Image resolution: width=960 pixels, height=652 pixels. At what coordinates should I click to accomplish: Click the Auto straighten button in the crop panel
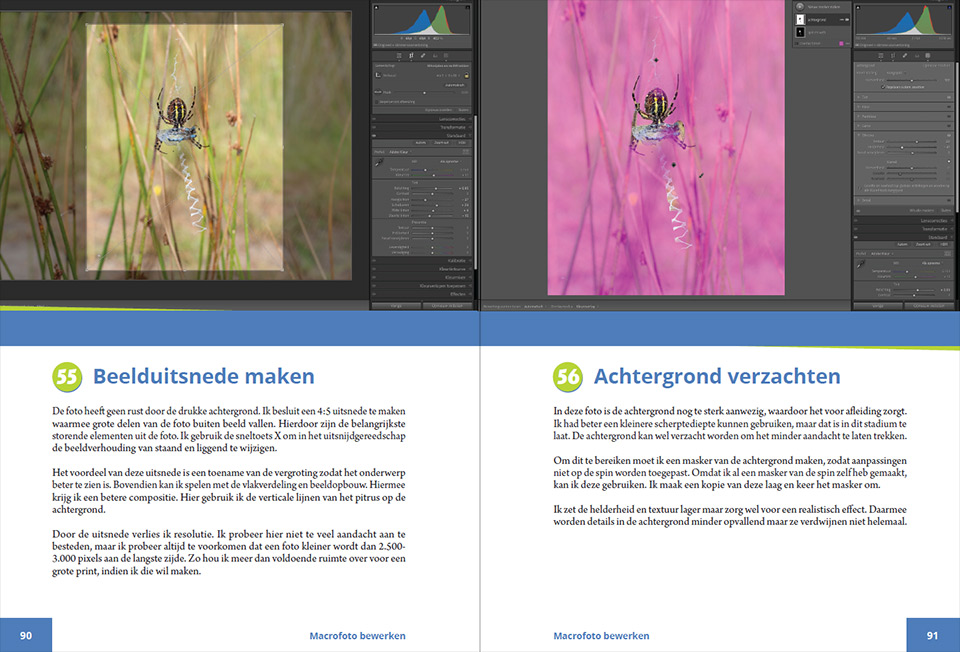pyautogui.click(x=454, y=85)
